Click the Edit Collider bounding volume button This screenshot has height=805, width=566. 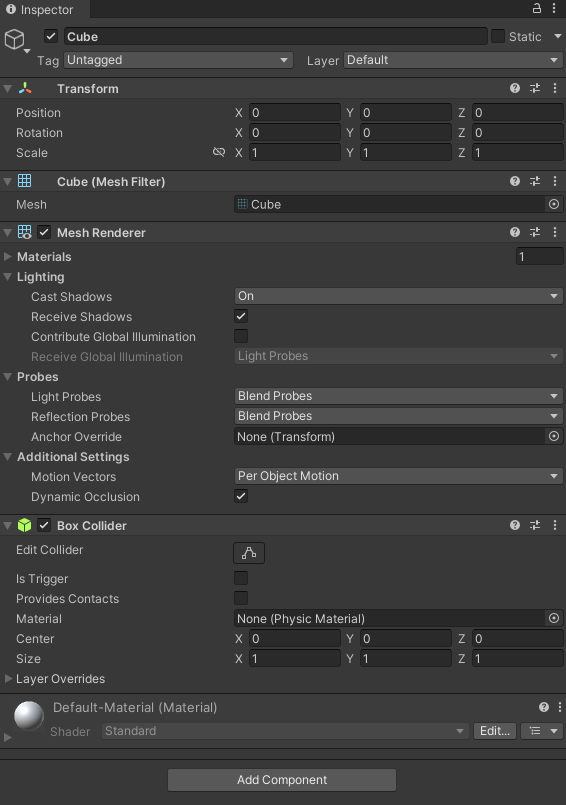[x=249, y=553]
